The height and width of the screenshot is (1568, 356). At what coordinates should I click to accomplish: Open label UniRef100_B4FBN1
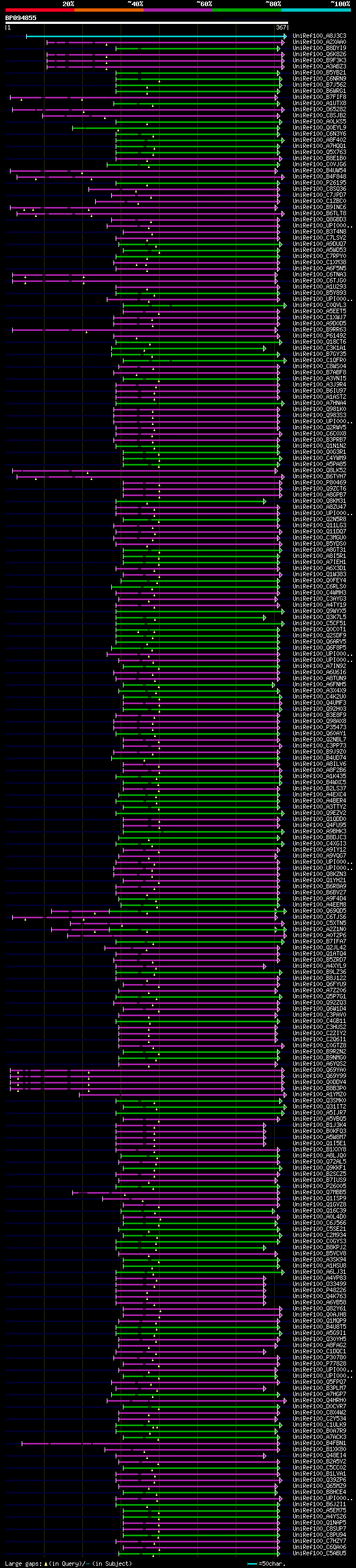click(x=319, y=1443)
